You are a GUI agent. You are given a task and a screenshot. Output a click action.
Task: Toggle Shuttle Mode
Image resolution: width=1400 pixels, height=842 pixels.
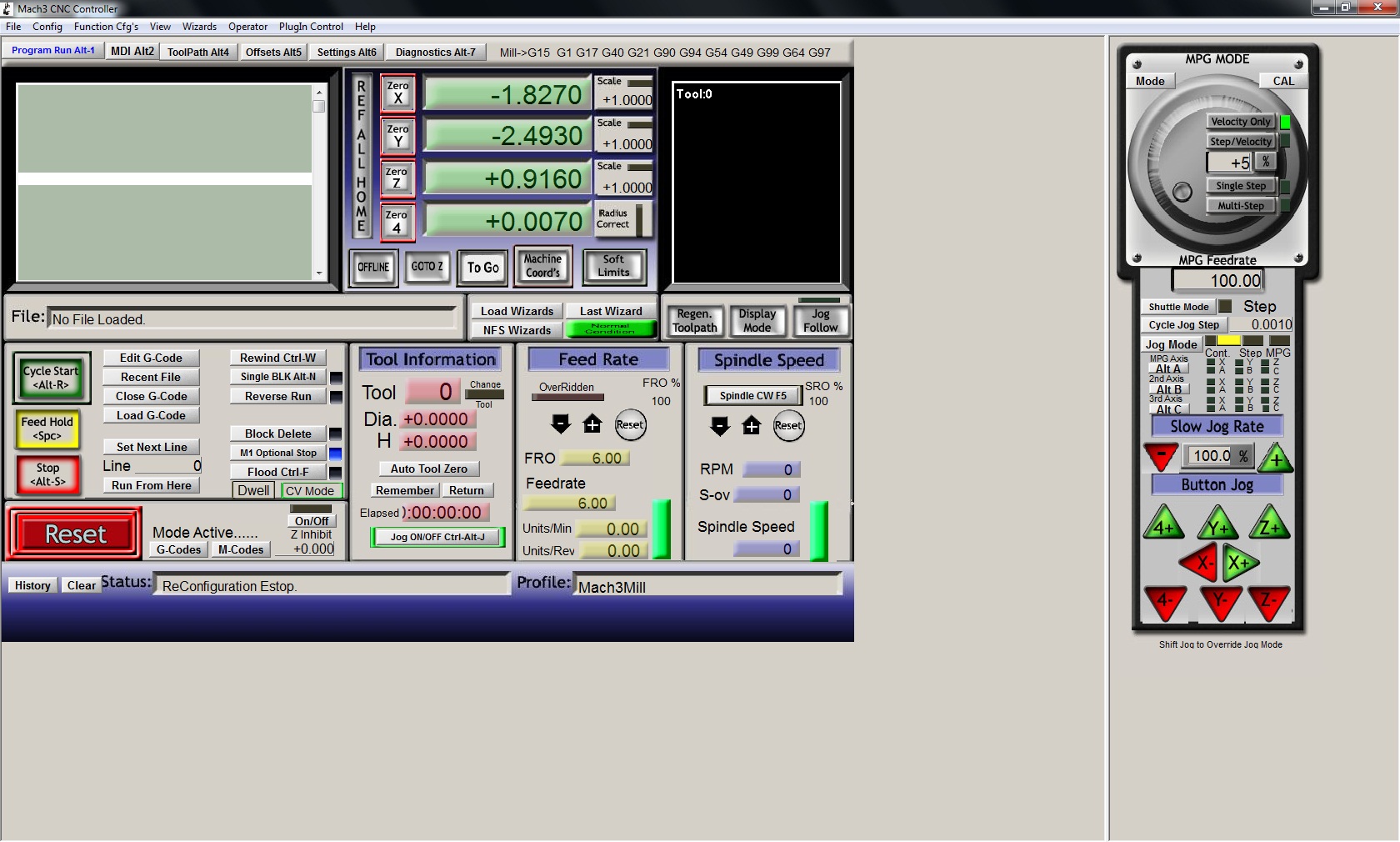[x=1178, y=307]
